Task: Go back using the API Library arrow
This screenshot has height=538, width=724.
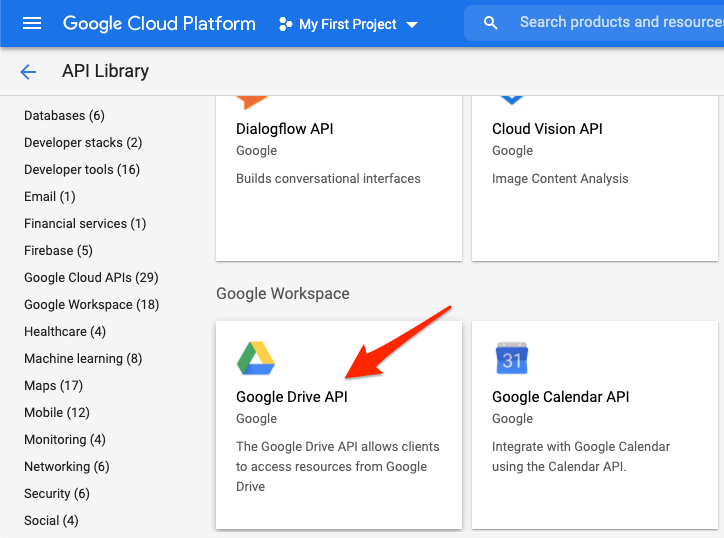Action: pos(28,72)
